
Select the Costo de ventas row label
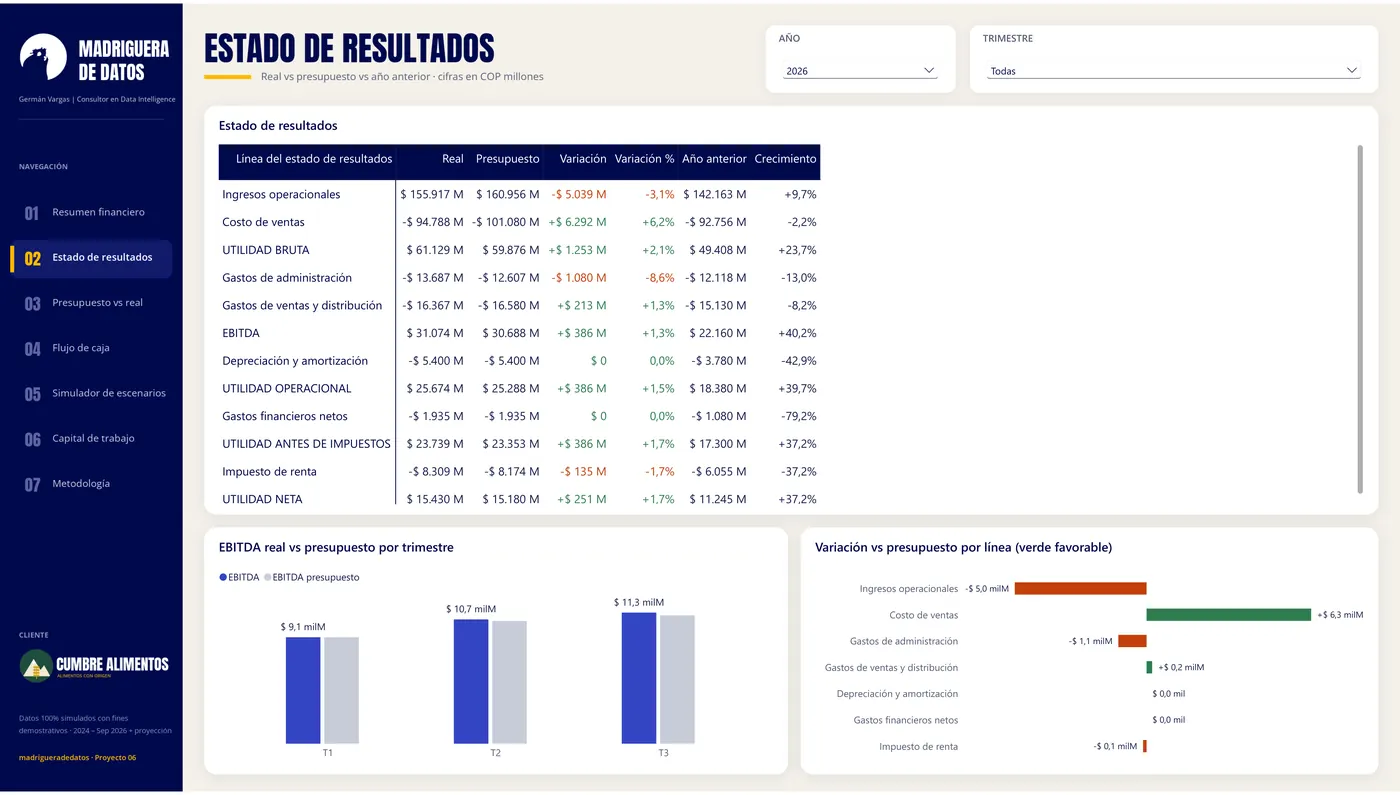[x=263, y=222]
